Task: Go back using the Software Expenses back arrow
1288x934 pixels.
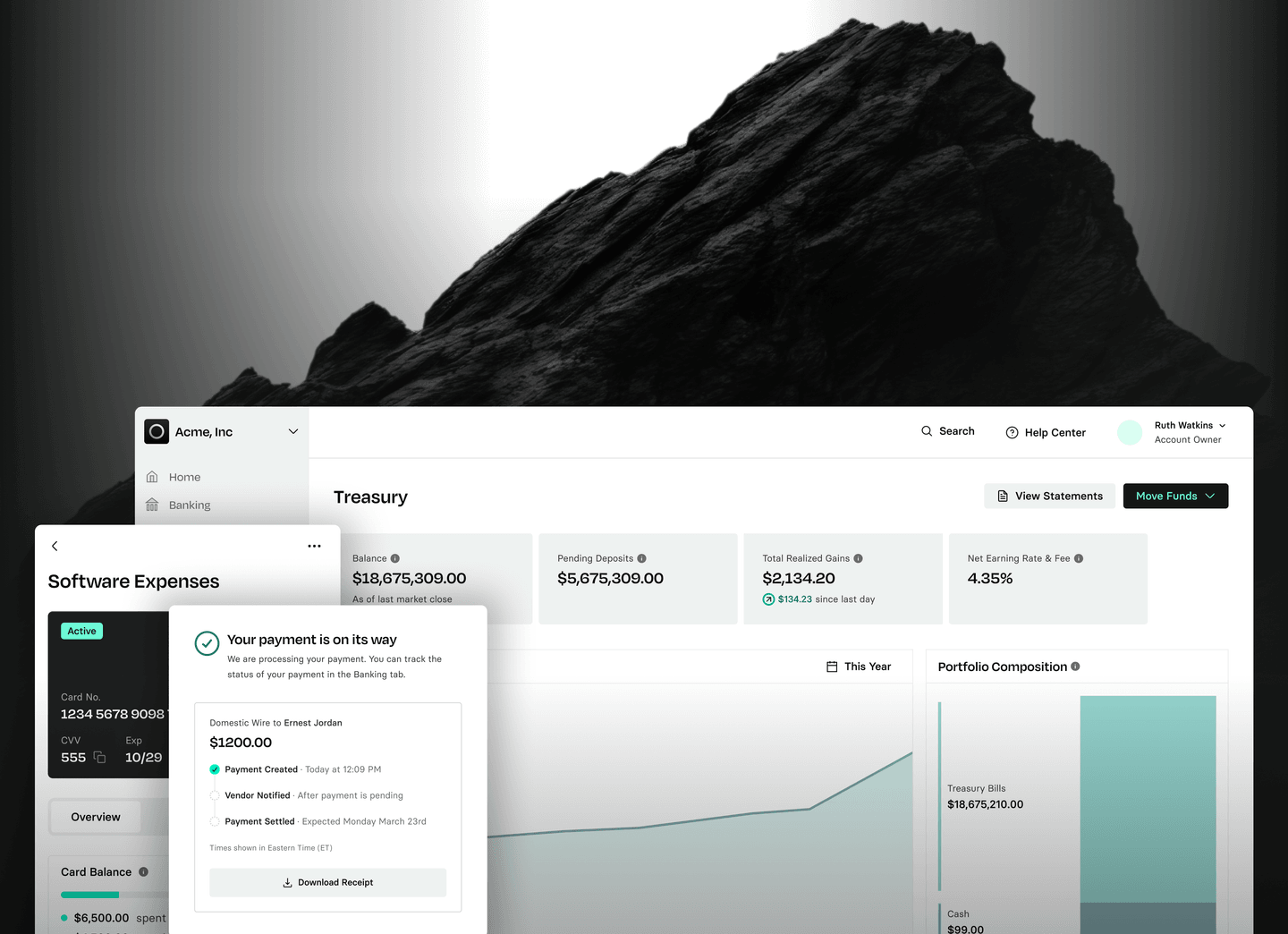Action: 55,546
